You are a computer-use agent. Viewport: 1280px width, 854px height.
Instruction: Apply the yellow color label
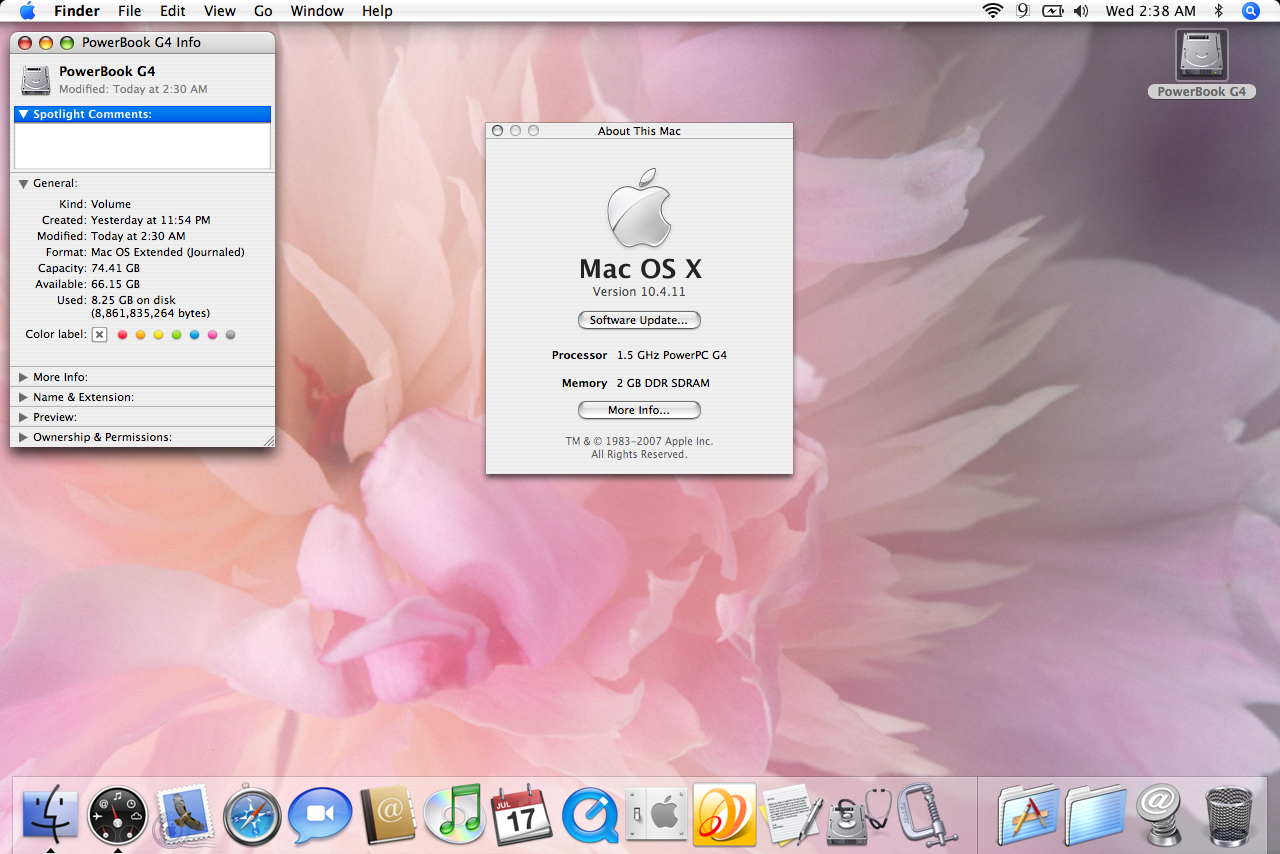pyautogui.click(x=159, y=335)
